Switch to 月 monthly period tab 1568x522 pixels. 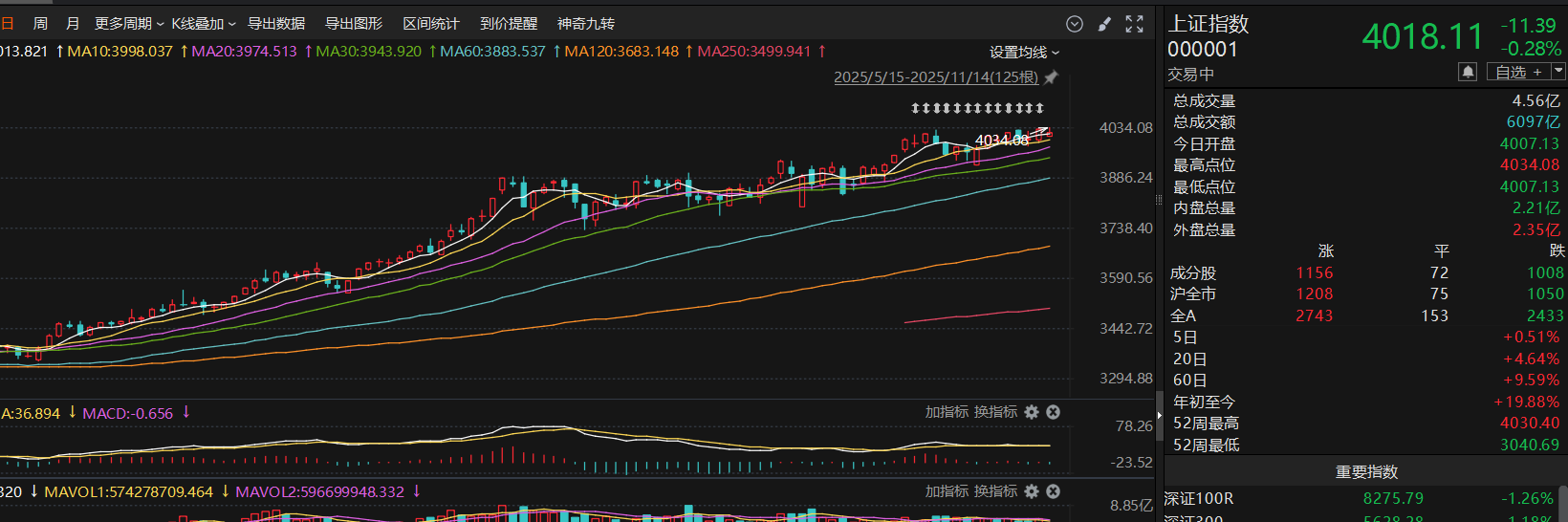click(x=73, y=24)
